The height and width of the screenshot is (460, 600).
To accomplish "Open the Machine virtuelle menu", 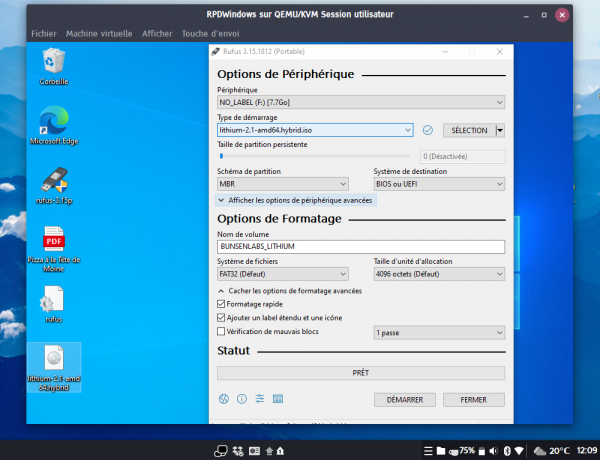I will coord(99,33).
